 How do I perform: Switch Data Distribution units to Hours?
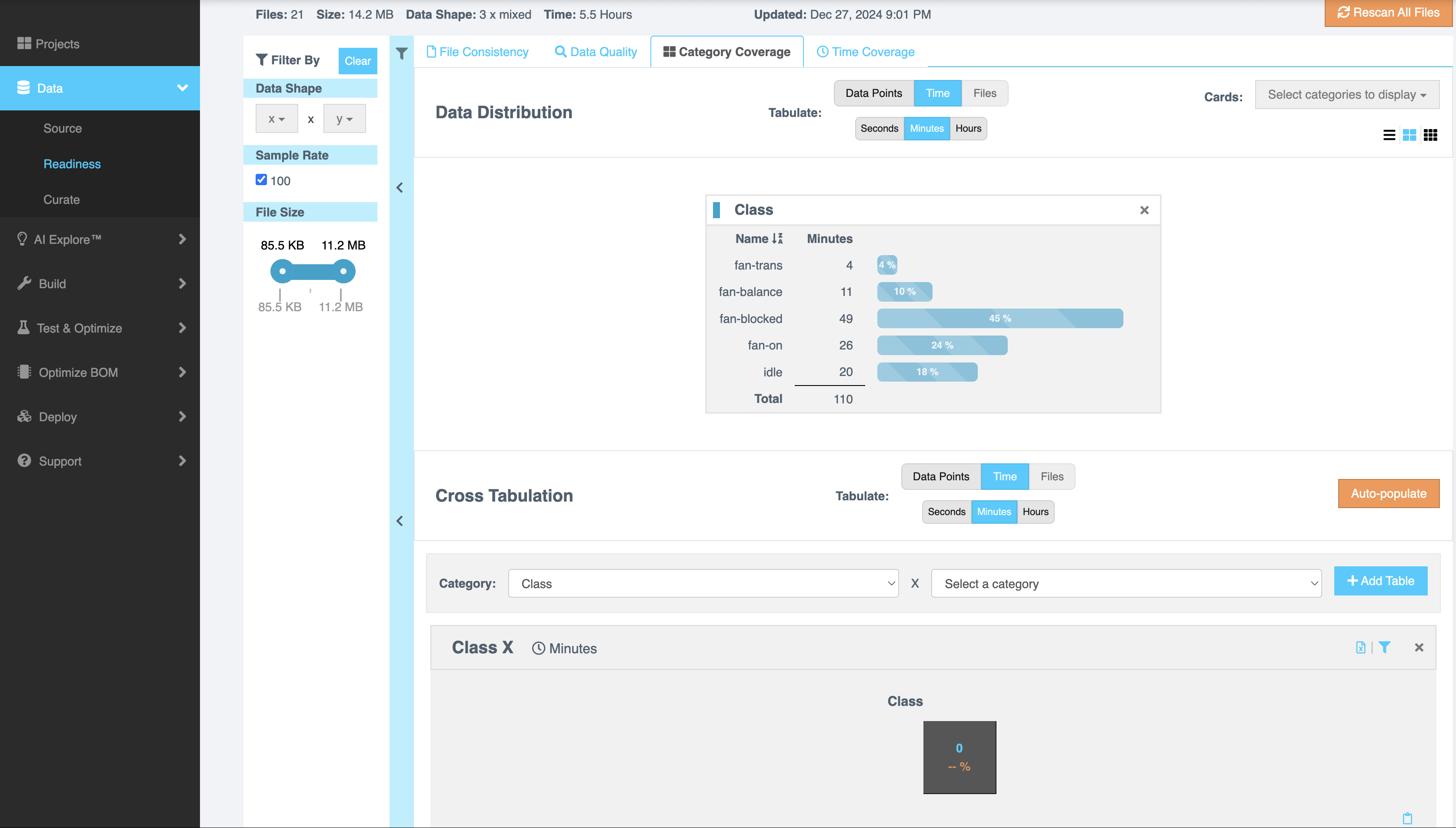968,129
